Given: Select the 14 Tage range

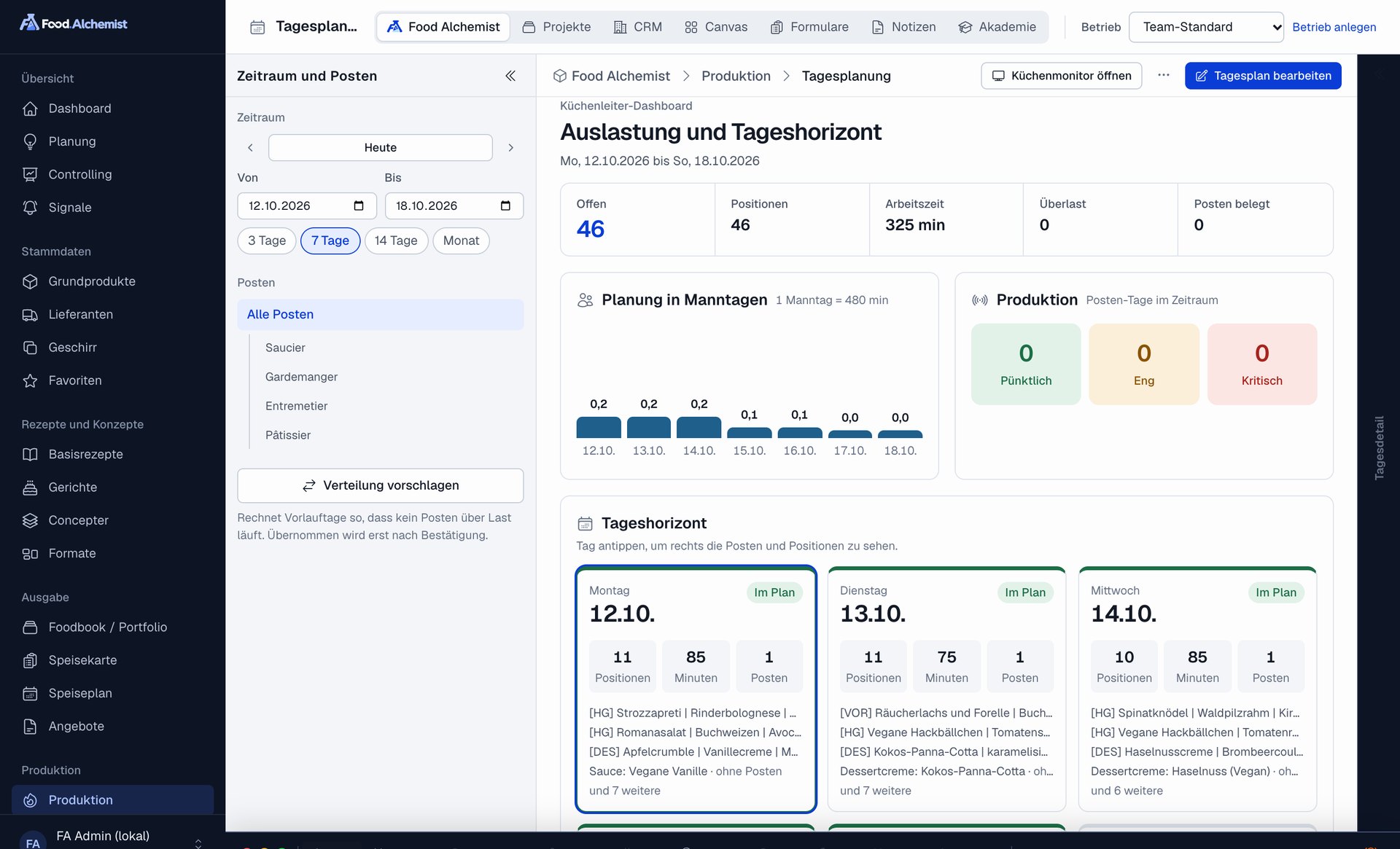Looking at the screenshot, I should coord(396,240).
